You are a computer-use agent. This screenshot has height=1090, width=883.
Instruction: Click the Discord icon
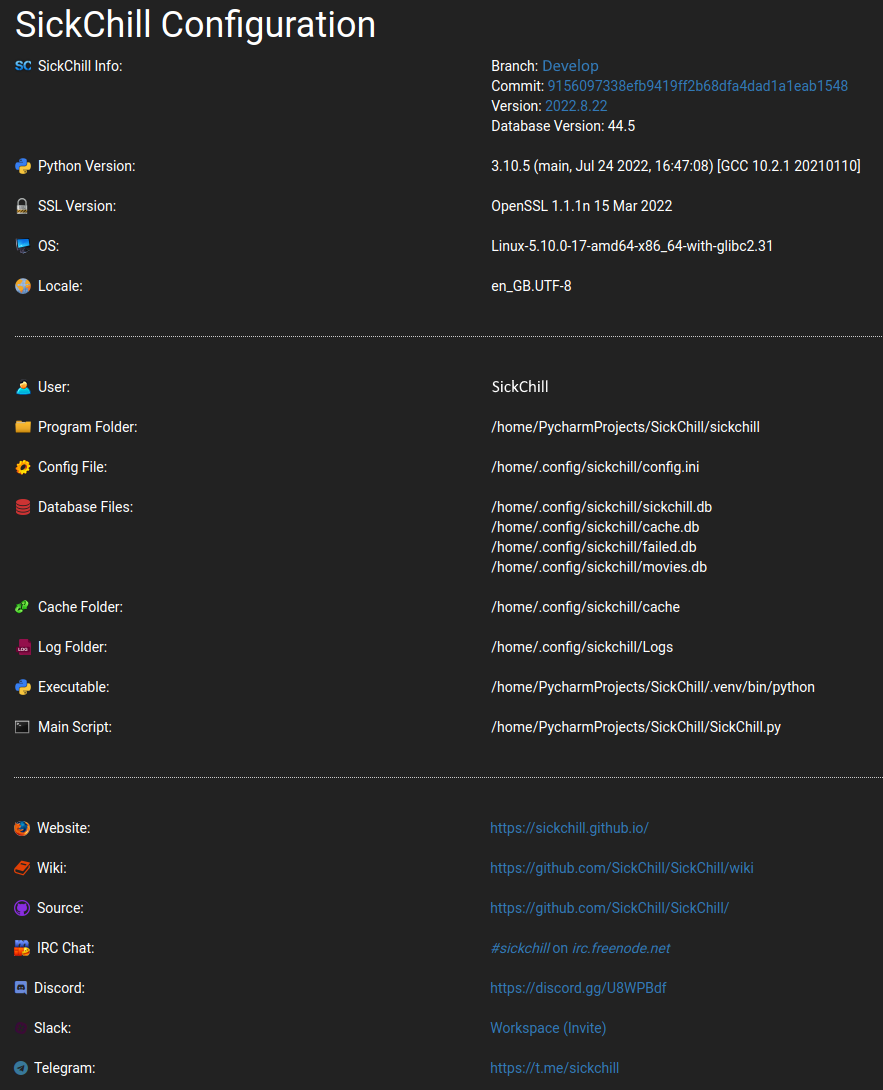coord(21,988)
